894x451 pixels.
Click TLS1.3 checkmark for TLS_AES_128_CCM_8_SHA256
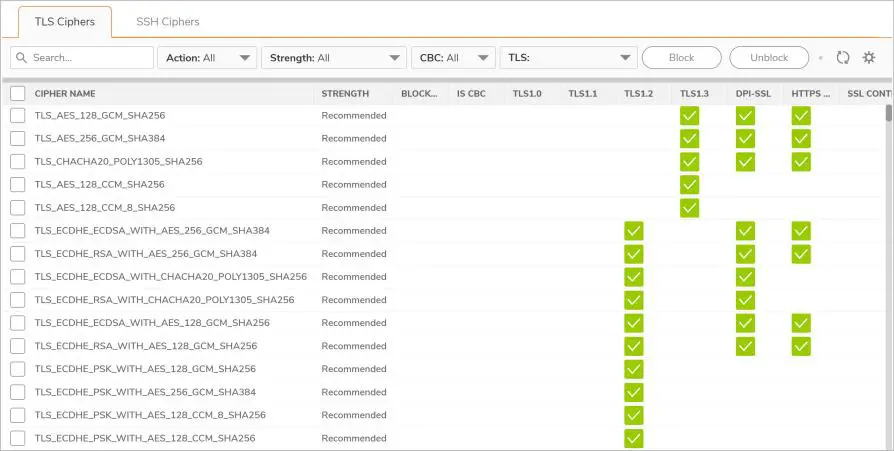[x=689, y=208]
